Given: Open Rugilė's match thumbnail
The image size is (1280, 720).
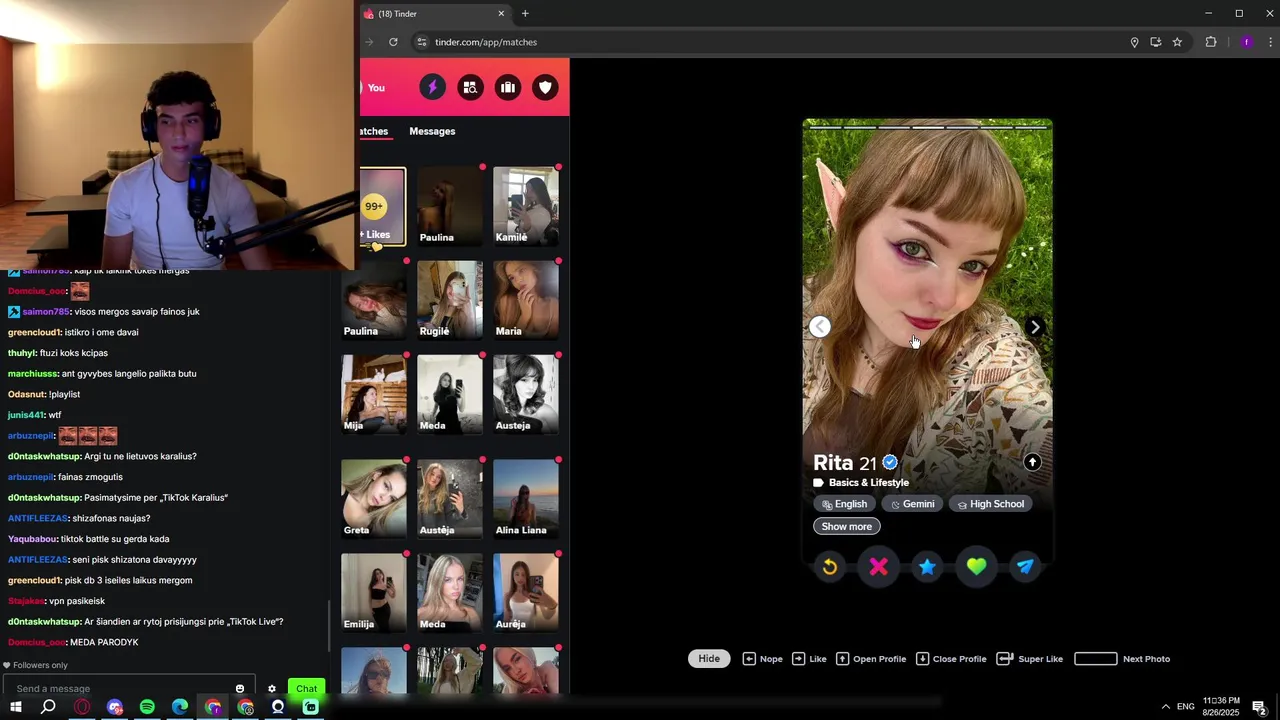Looking at the screenshot, I should click(x=450, y=300).
